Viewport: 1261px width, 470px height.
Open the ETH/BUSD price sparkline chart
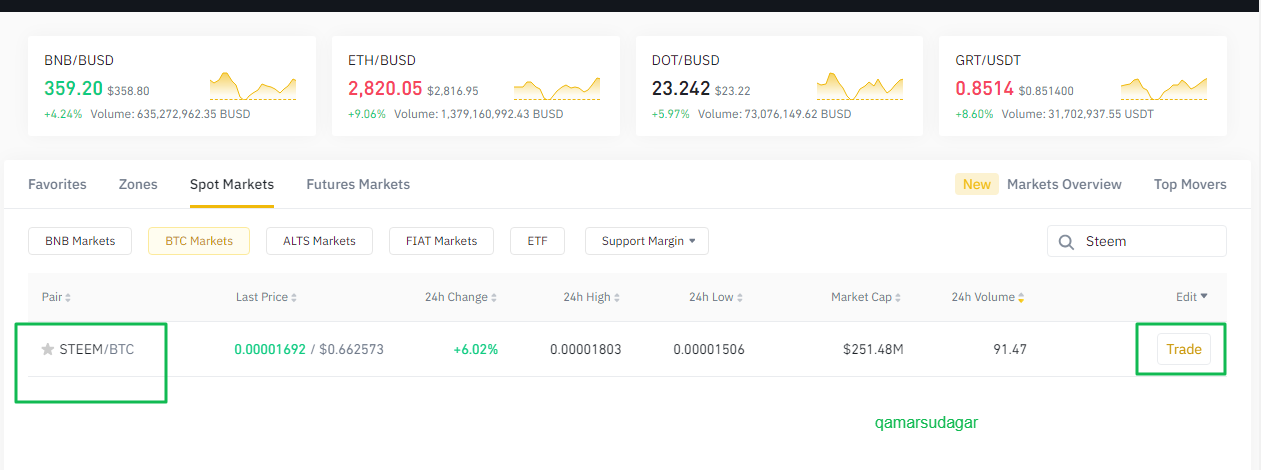(557, 86)
